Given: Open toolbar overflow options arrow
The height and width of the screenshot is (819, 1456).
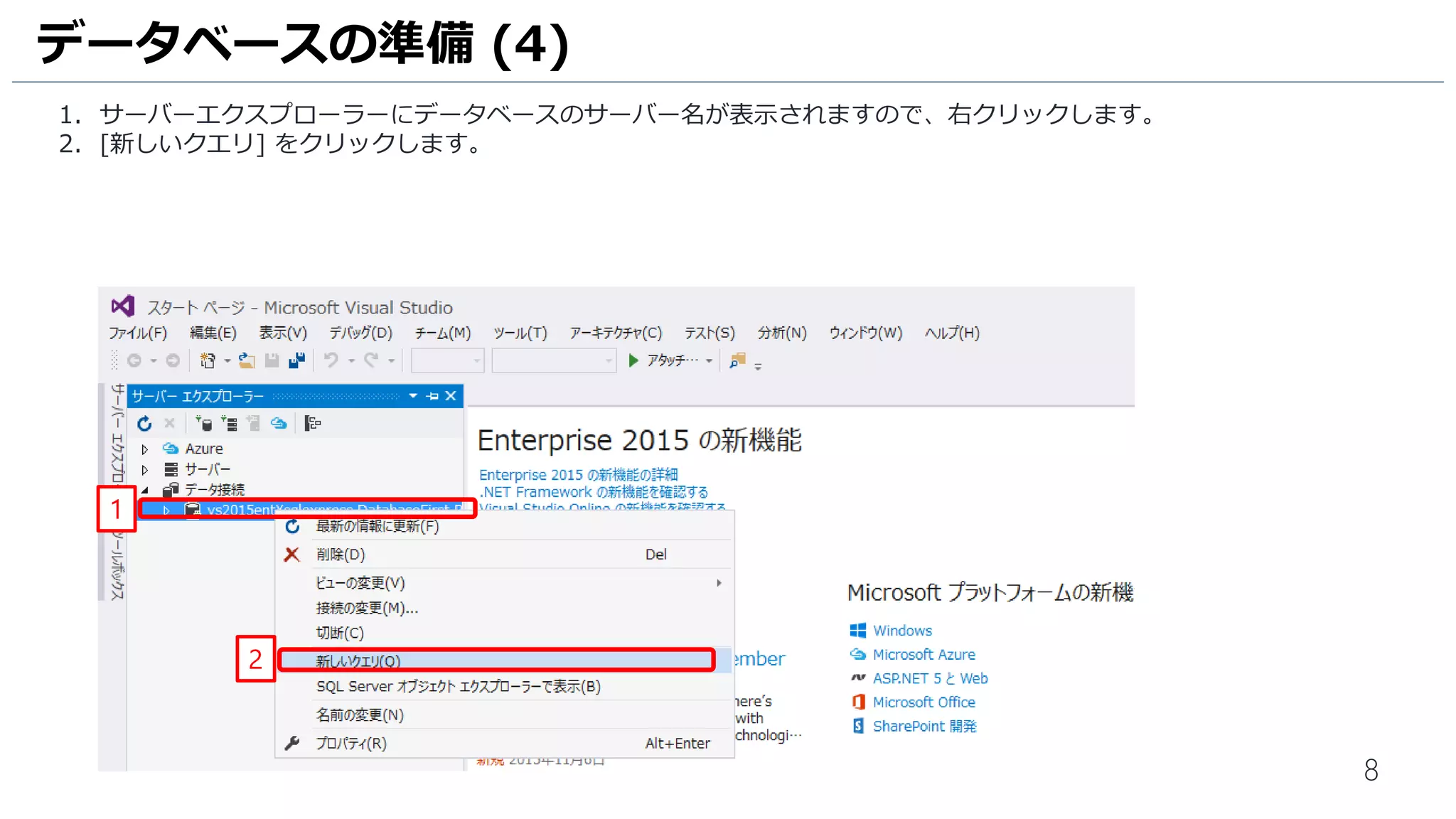Looking at the screenshot, I should pos(758,367).
